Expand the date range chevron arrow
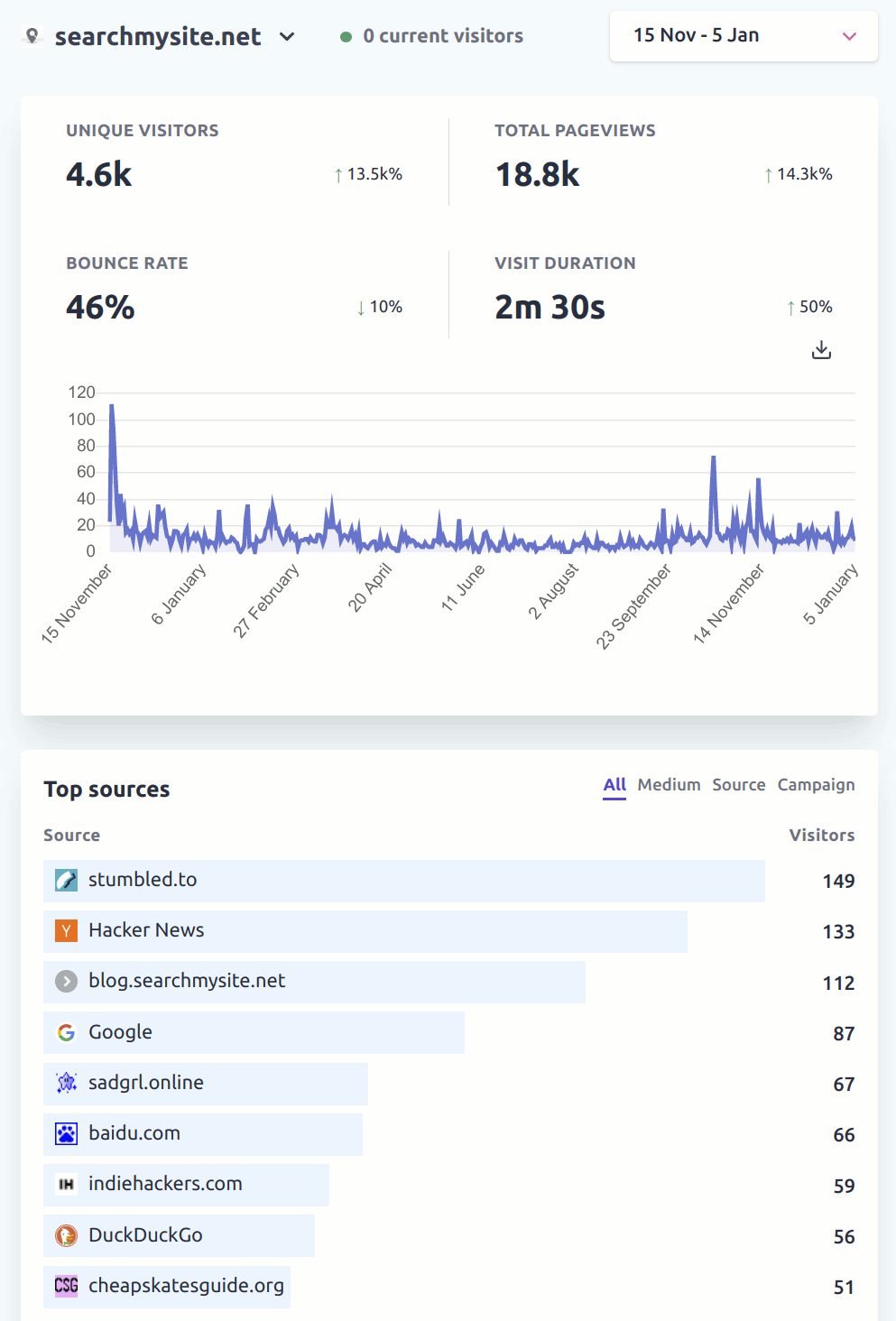The image size is (896, 1321). point(849,36)
